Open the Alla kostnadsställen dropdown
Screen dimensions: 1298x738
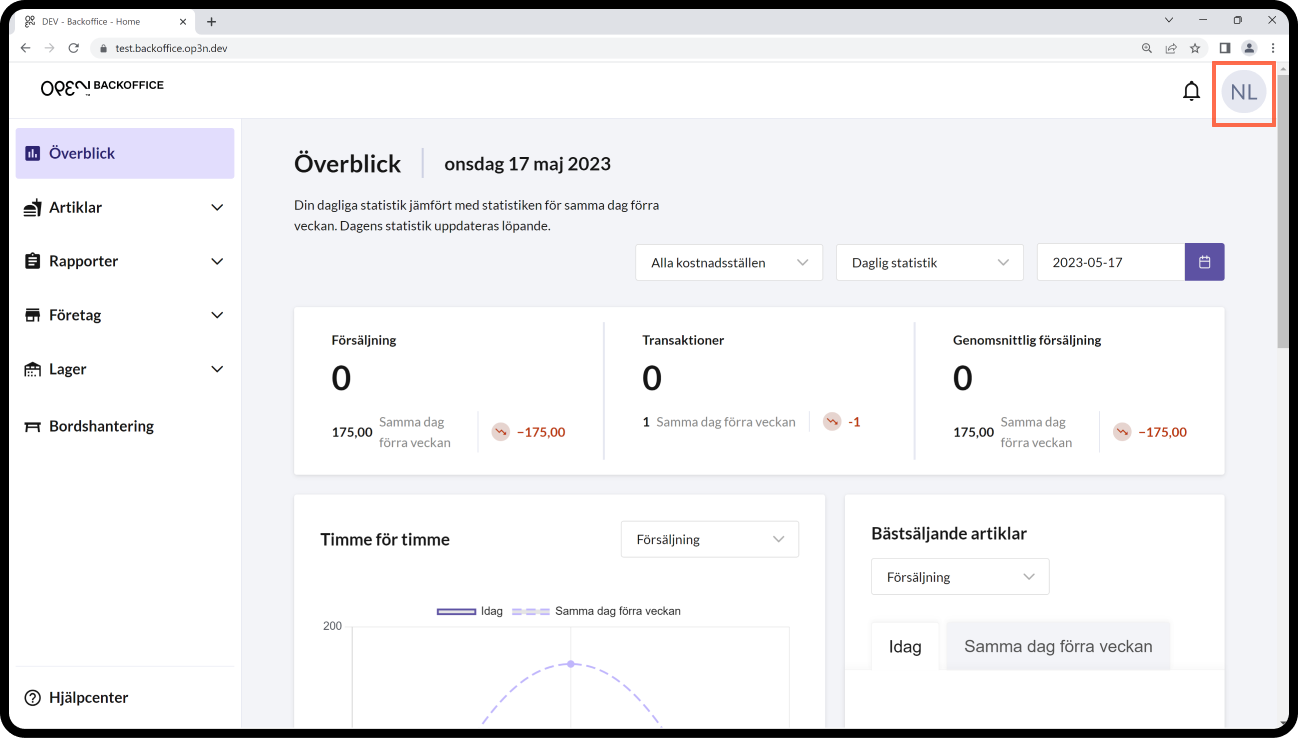pos(728,262)
